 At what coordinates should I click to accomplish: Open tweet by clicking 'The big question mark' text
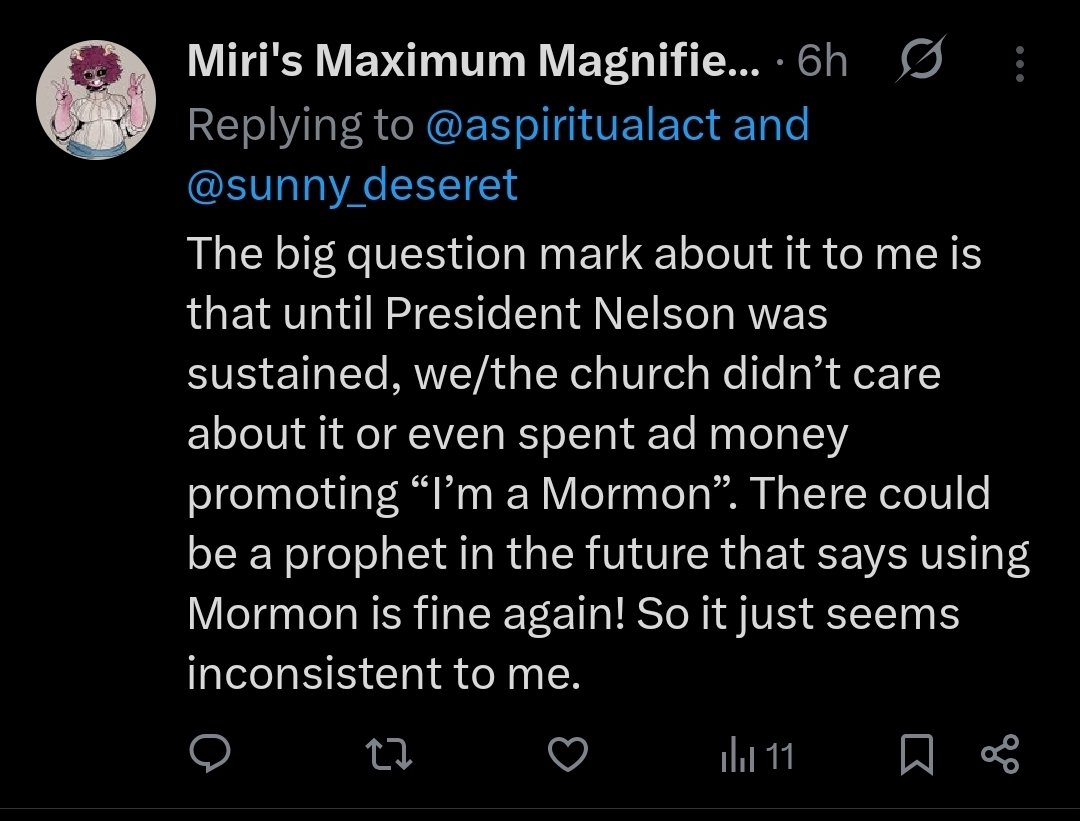(400, 255)
